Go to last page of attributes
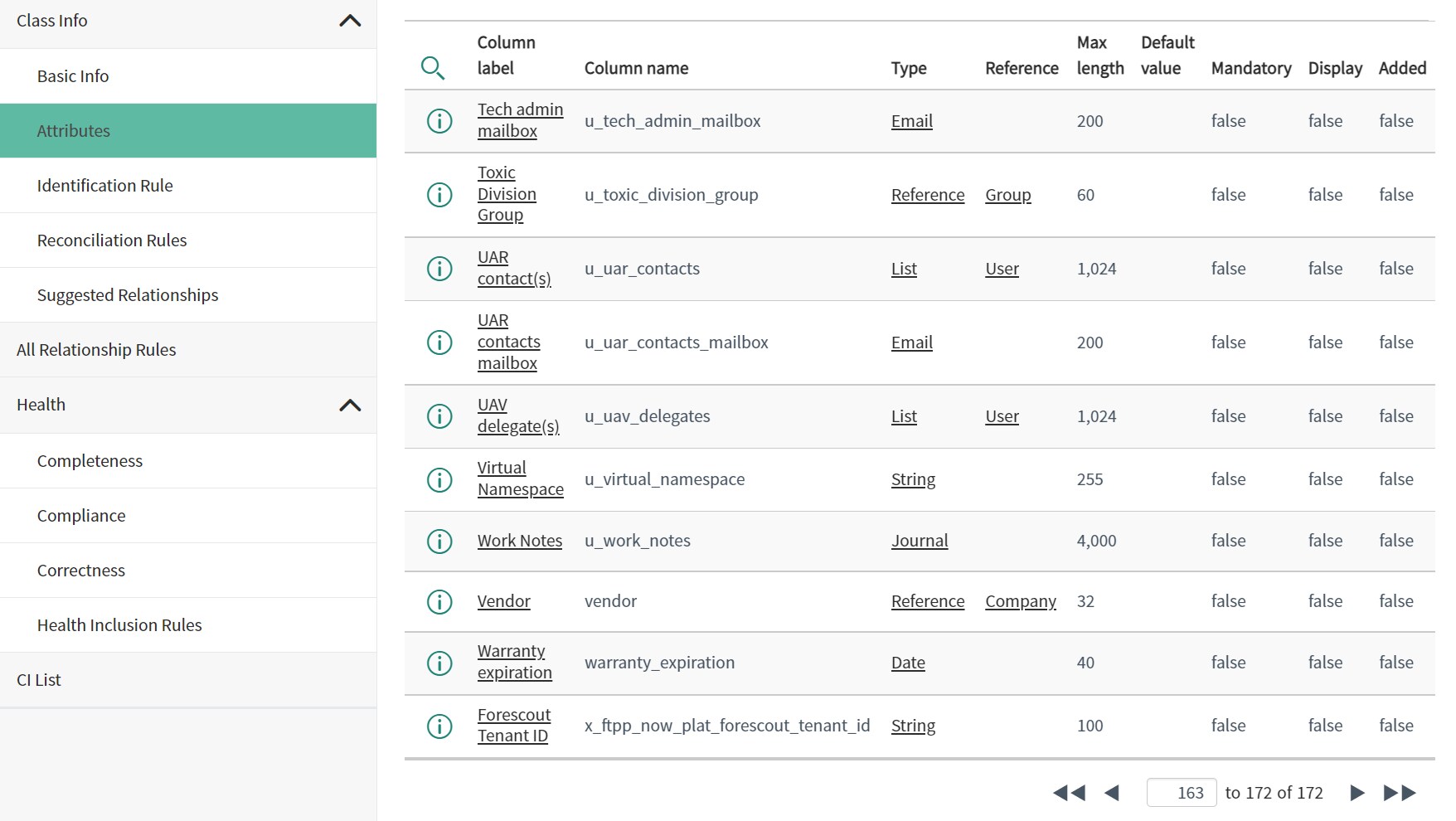Viewport: 1456px width, 821px height. [x=1400, y=794]
